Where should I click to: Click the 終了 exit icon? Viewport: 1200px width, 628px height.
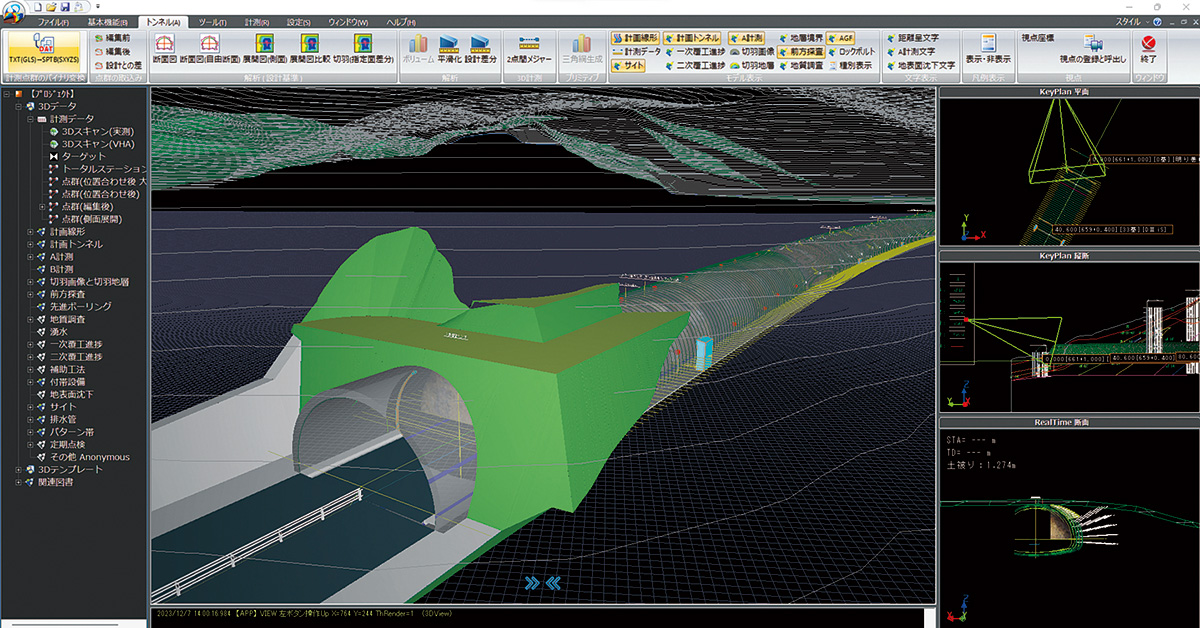point(1148,47)
